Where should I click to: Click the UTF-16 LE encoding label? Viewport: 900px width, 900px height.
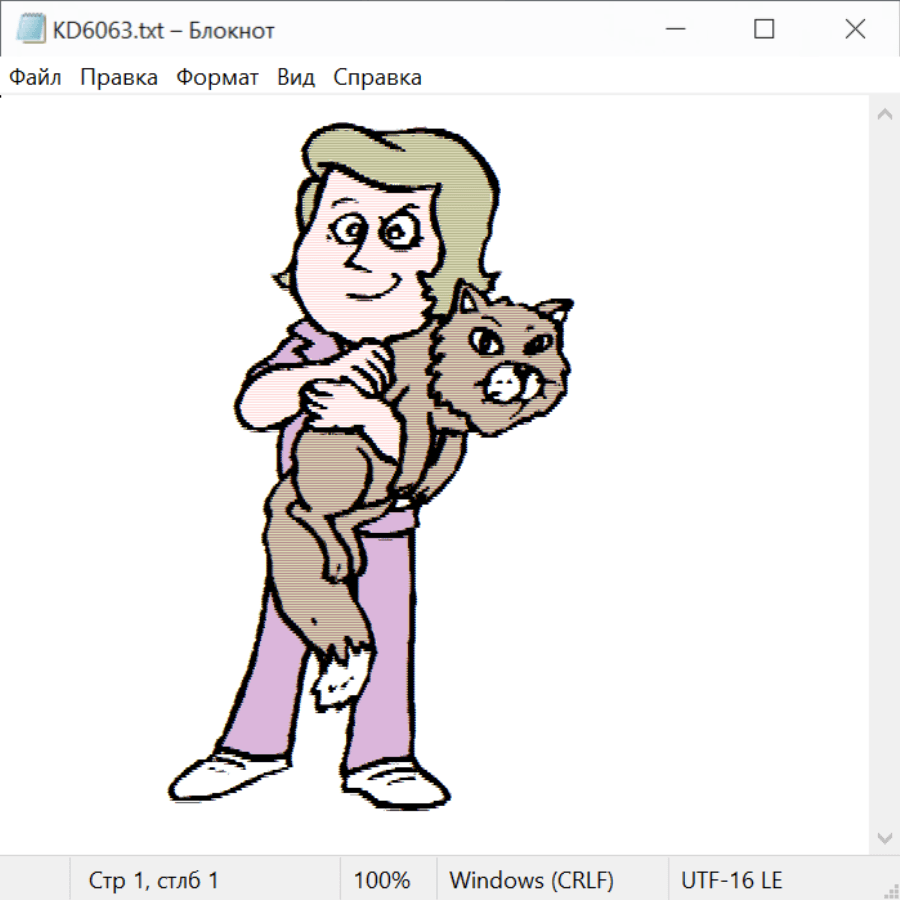click(x=731, y=880)
